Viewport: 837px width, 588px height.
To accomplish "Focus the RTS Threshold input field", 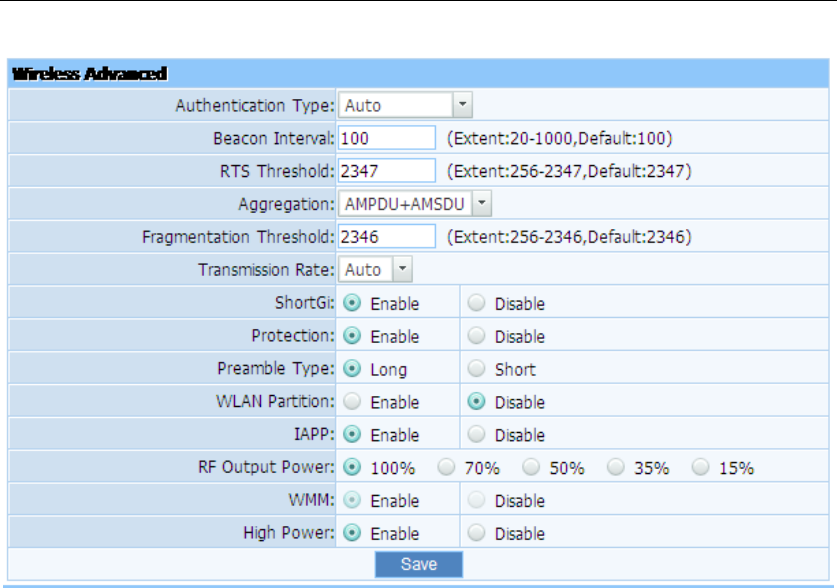I will (386, 171).
